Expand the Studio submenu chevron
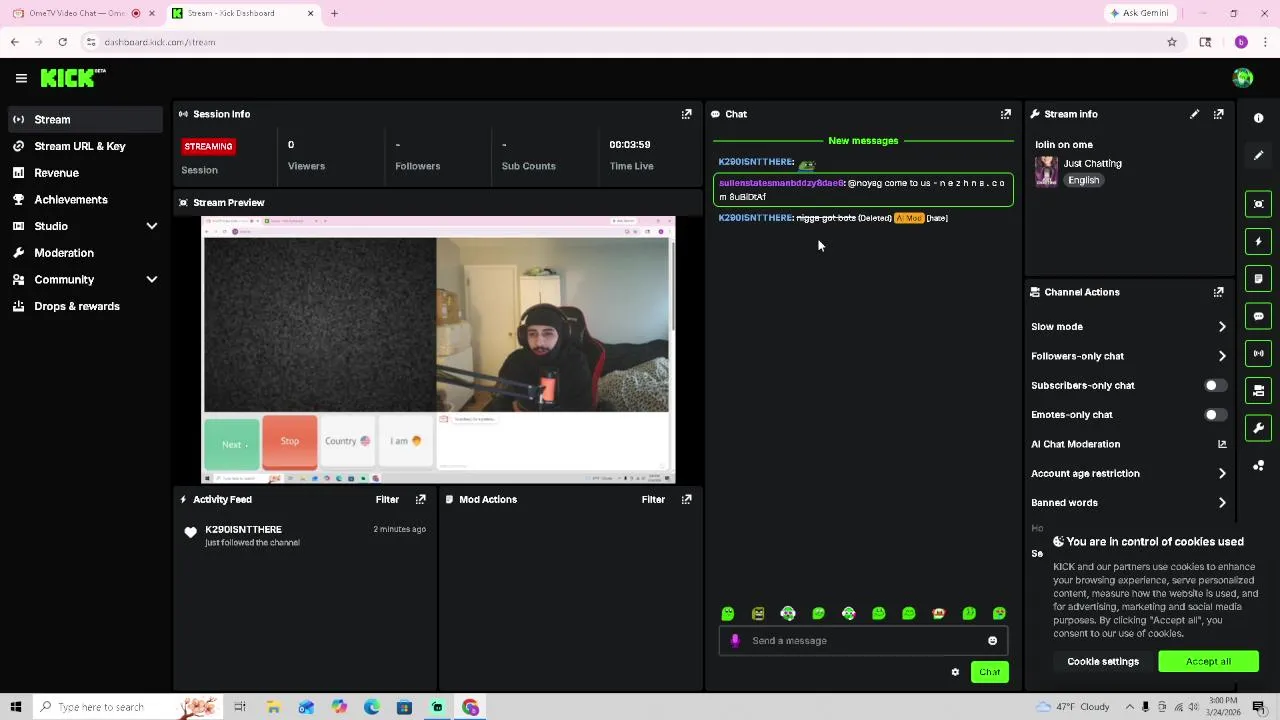The height and width of the screenshot is (720, 1280). (x=151, y=226)
